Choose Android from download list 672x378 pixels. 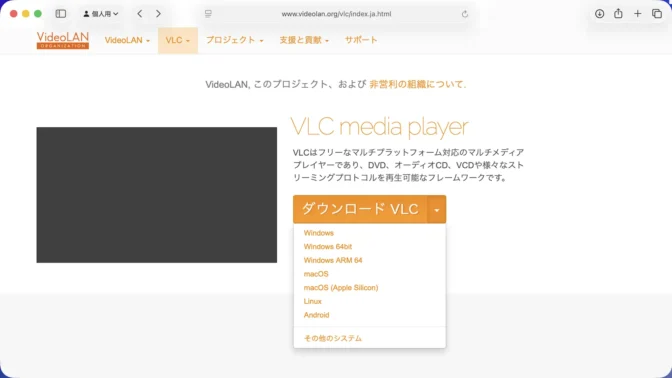pos(316,315)
